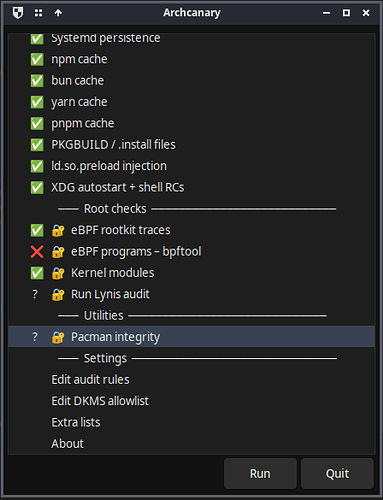Select the 'Pacman integrity' label
The height and width of the screenshot is (500, 383).
(x=115, y=337)
